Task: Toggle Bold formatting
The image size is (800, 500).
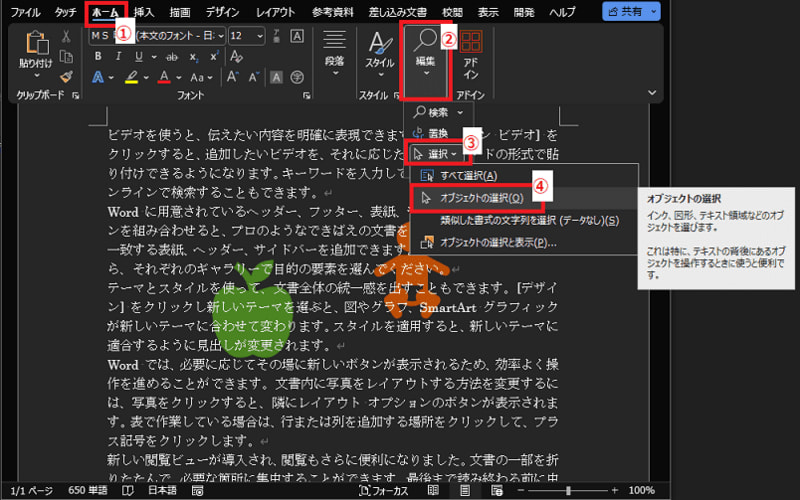Action: click(x=98, y=56)
